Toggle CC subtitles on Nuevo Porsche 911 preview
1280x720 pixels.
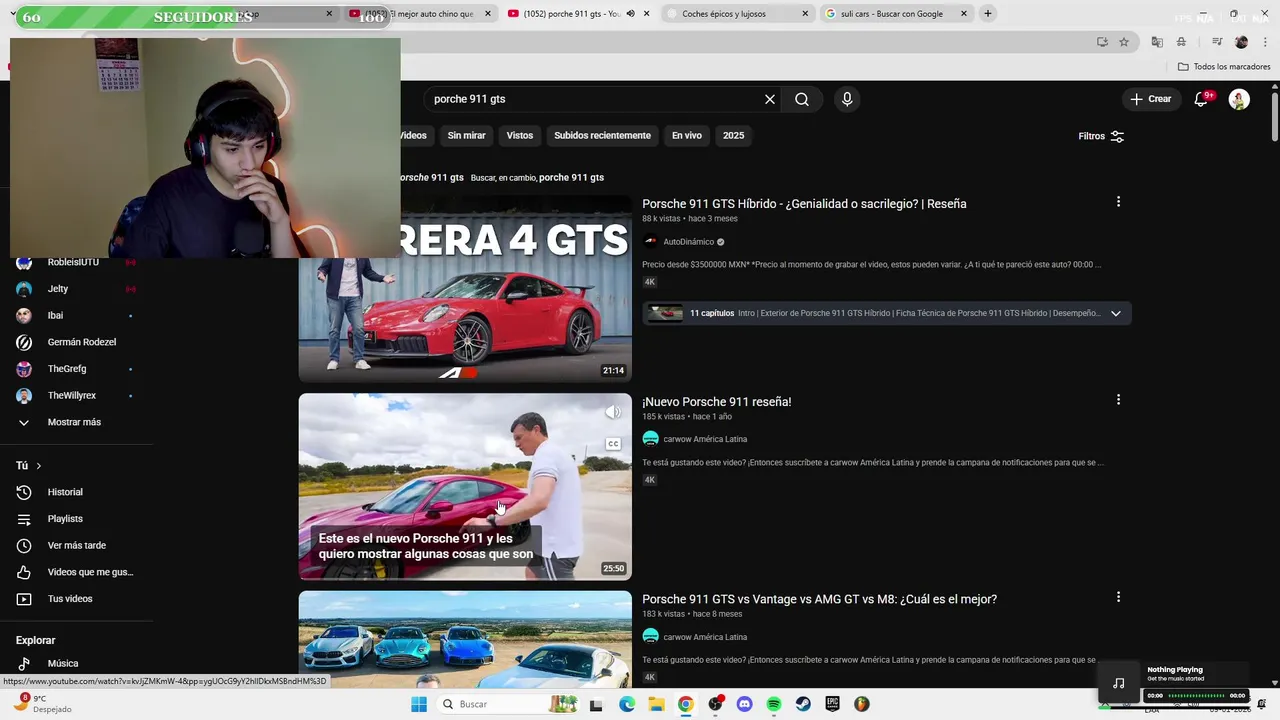click(x=613, y=444)
